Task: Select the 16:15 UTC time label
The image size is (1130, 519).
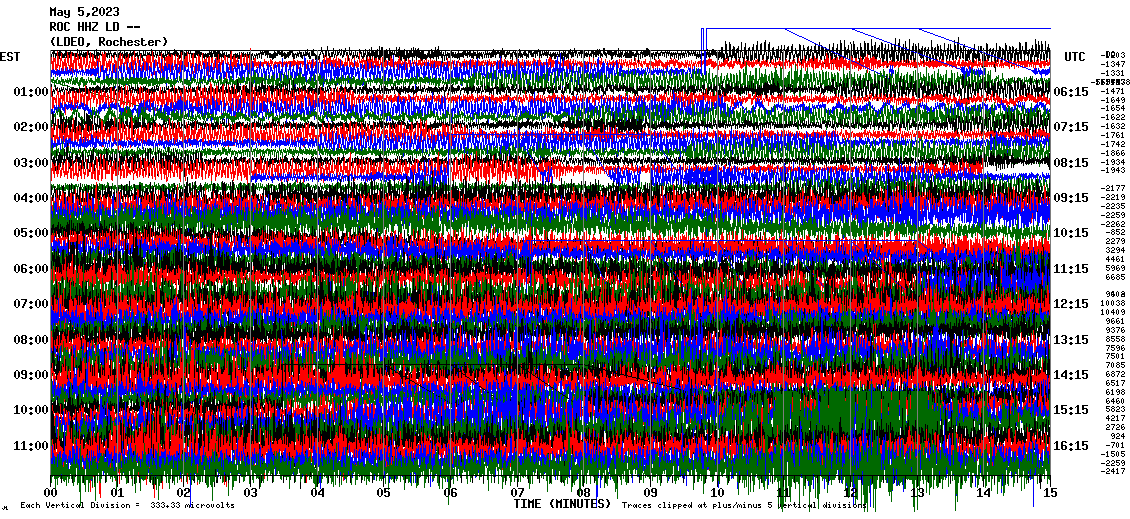Action: [x=1070, y=446]
